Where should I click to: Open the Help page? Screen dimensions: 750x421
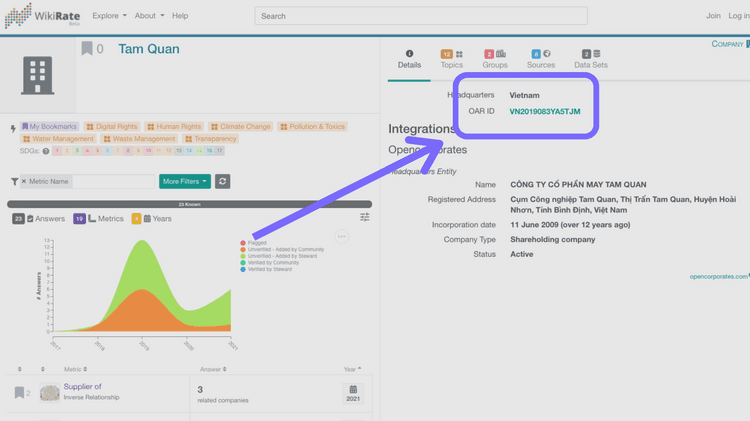[x=180, y=16]
